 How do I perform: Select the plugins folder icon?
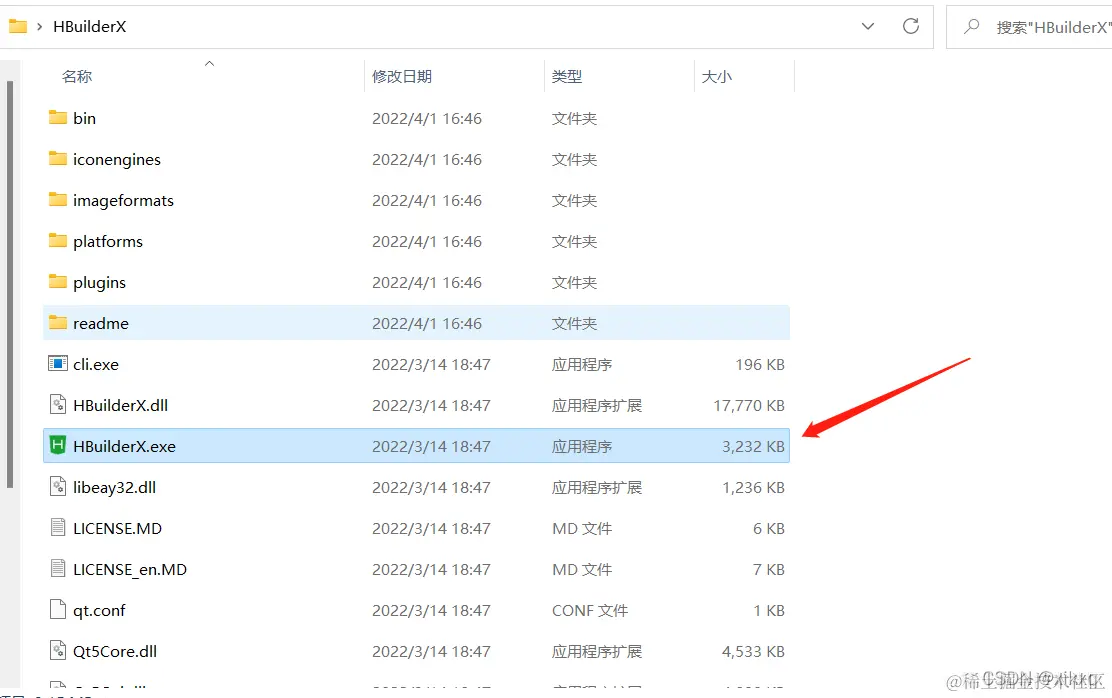click(57, 282)
